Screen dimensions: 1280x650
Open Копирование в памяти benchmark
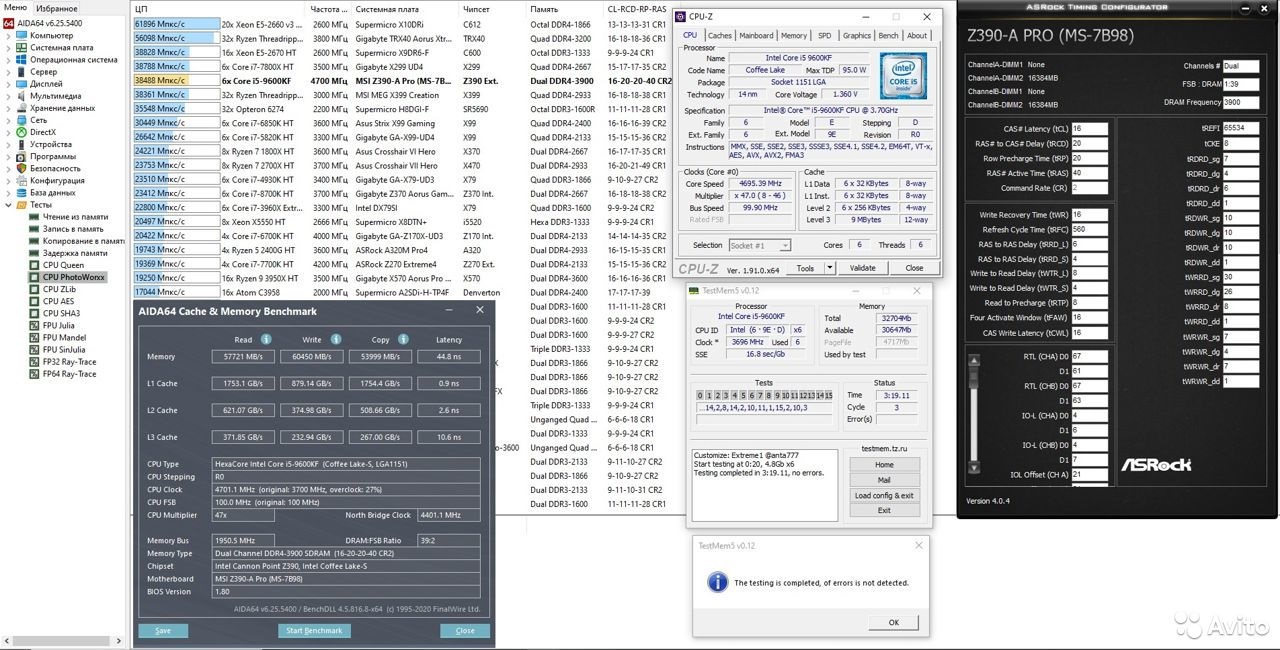(x=76, y=241)
